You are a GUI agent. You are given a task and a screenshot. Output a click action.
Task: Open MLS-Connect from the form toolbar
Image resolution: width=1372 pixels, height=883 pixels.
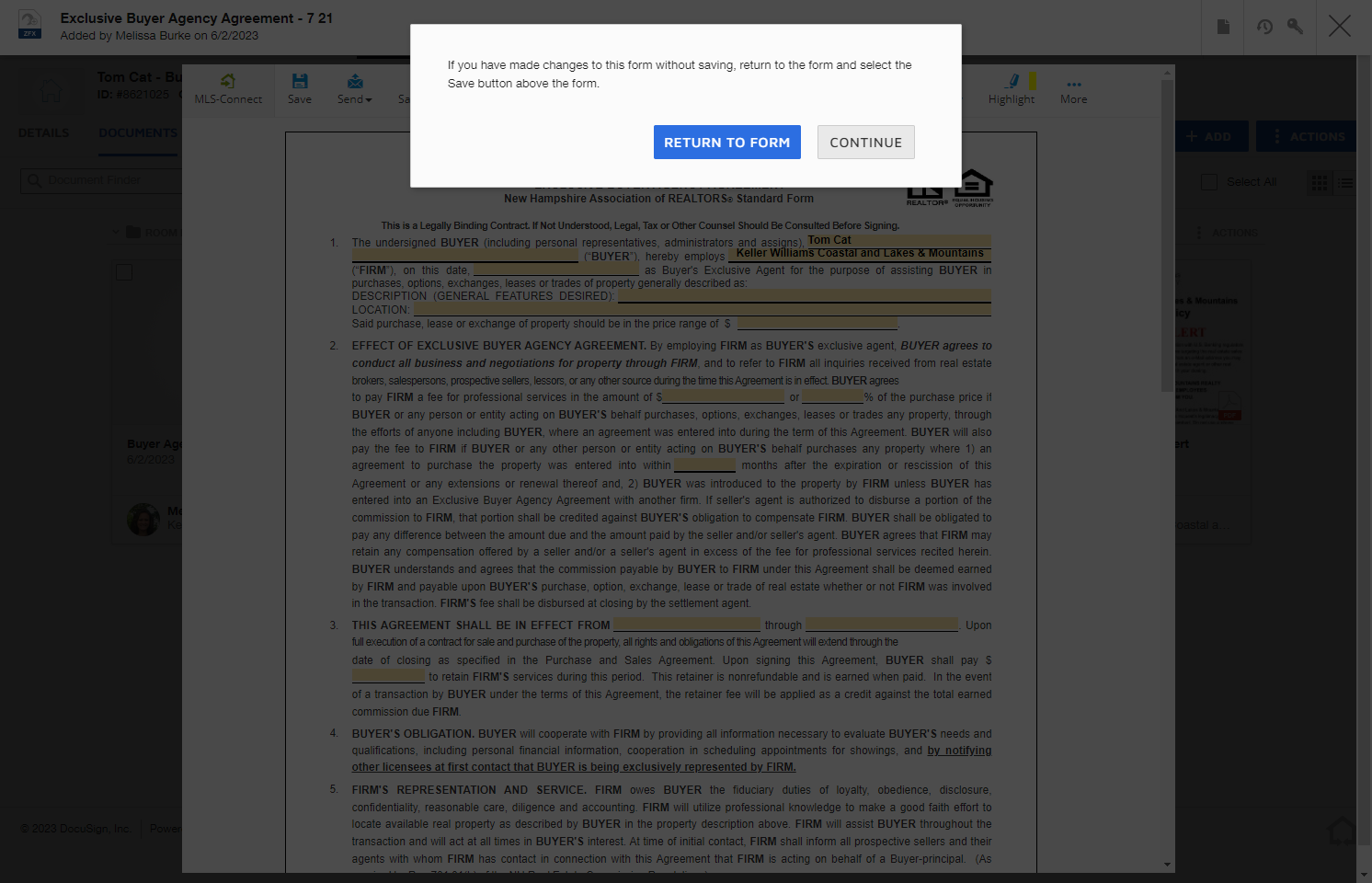[228, 89]
